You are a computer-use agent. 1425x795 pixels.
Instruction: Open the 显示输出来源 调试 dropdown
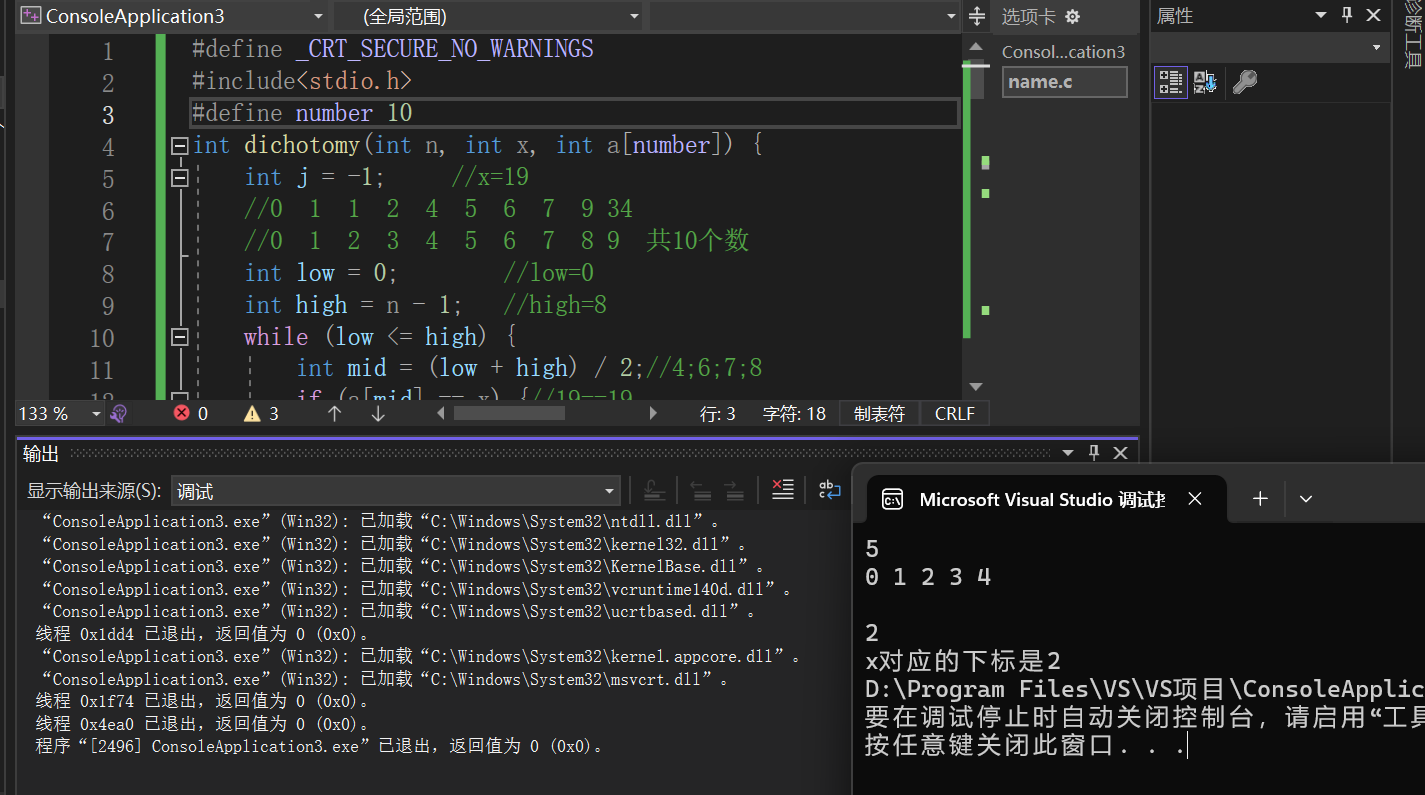pos(395,491)
